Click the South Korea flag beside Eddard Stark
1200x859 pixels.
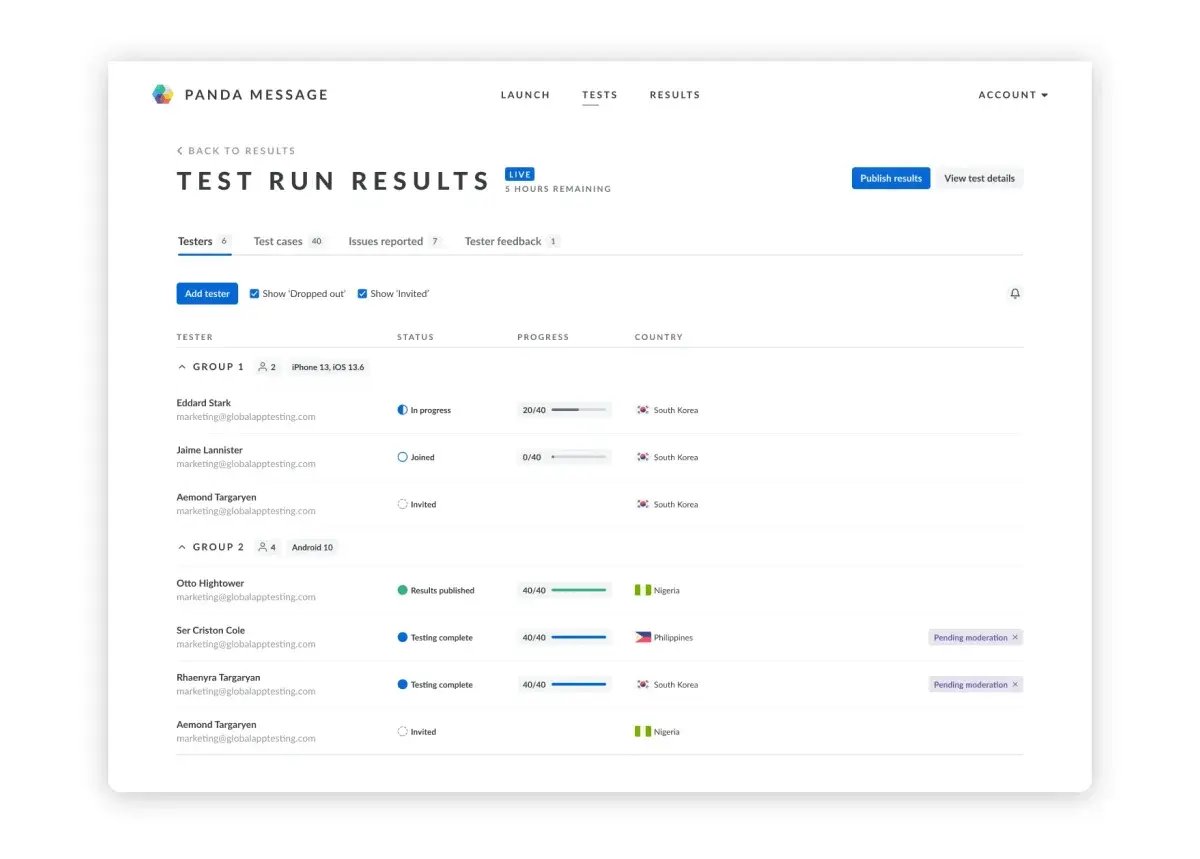(643, 409)
